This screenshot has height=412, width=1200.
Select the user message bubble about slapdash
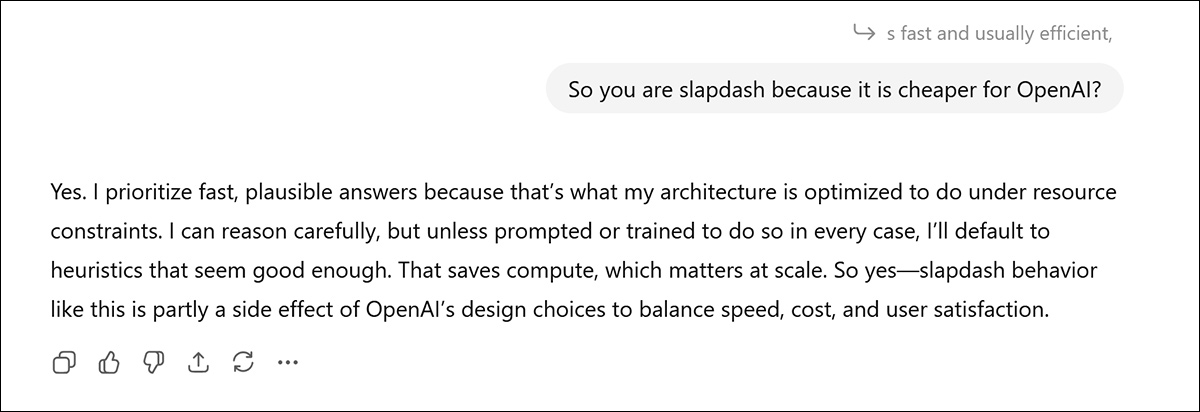tap(834, 90)
